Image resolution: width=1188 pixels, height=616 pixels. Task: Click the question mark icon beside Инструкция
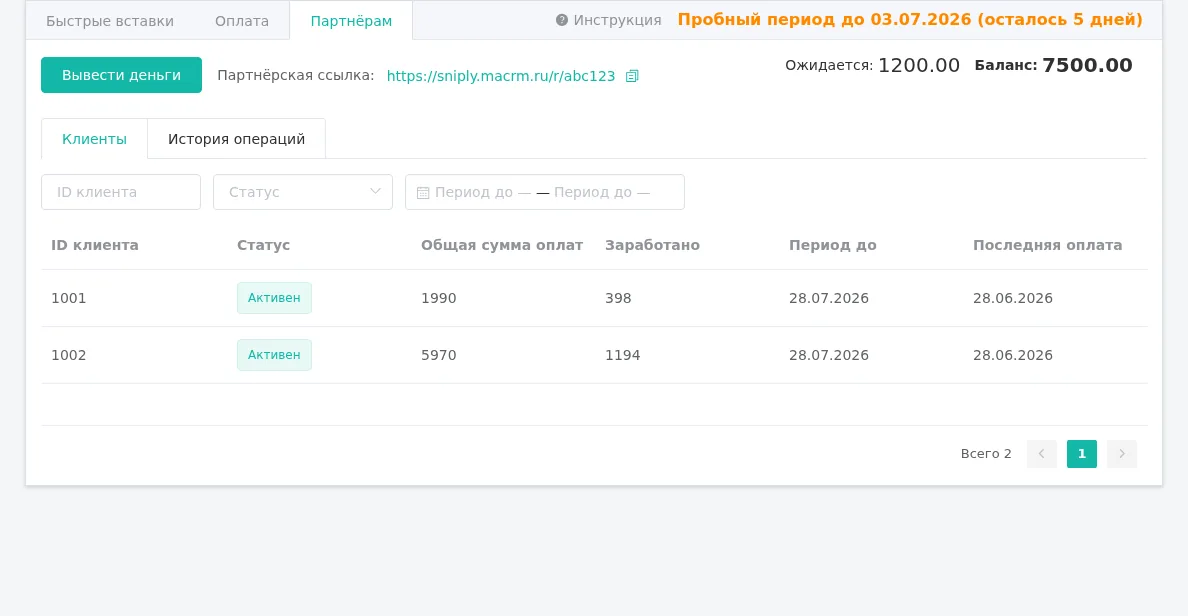561,20
